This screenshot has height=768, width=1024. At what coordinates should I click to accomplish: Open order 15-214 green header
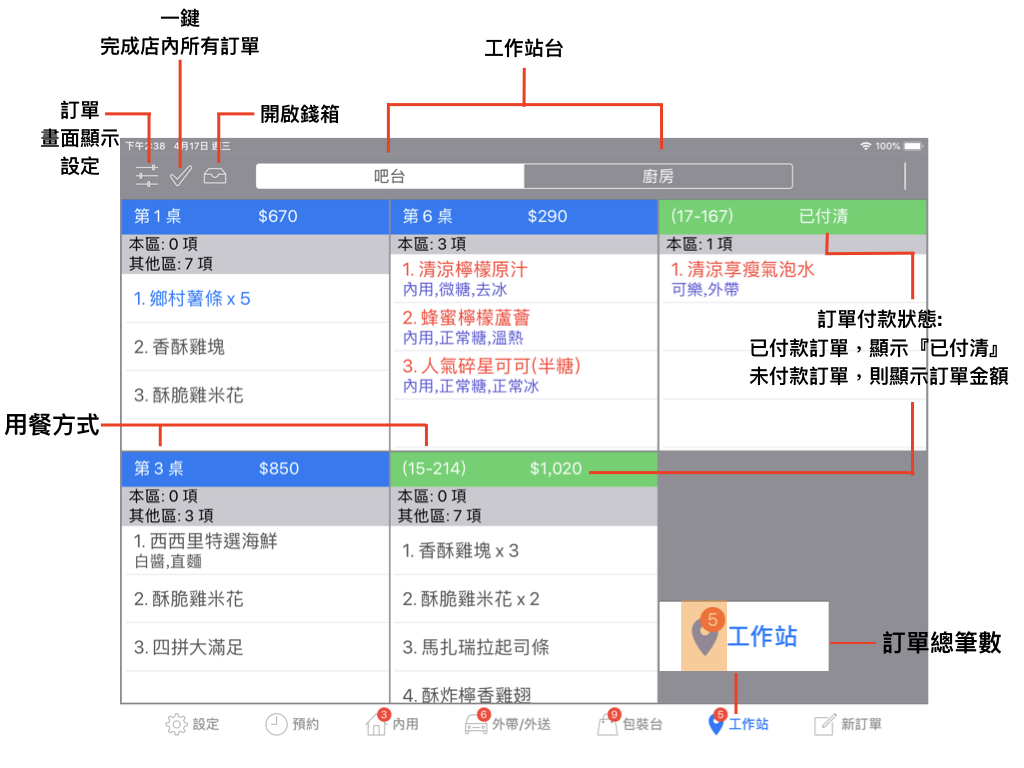pyautogui.click(x=523, y=468)
